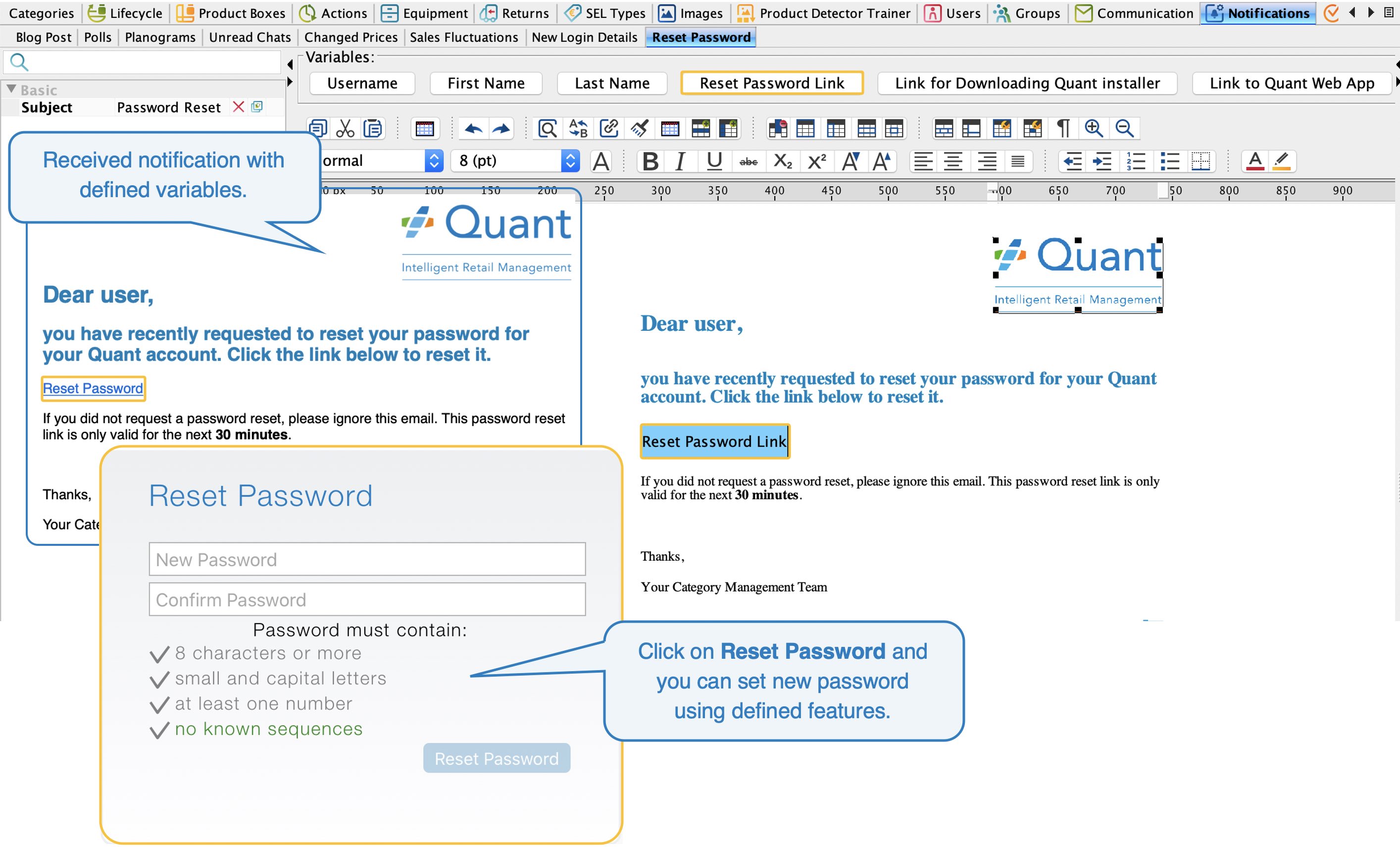This screenshot has height=847, width=1400.
Task: Insert Link to Quant Web App variable
Action: 1292,84
